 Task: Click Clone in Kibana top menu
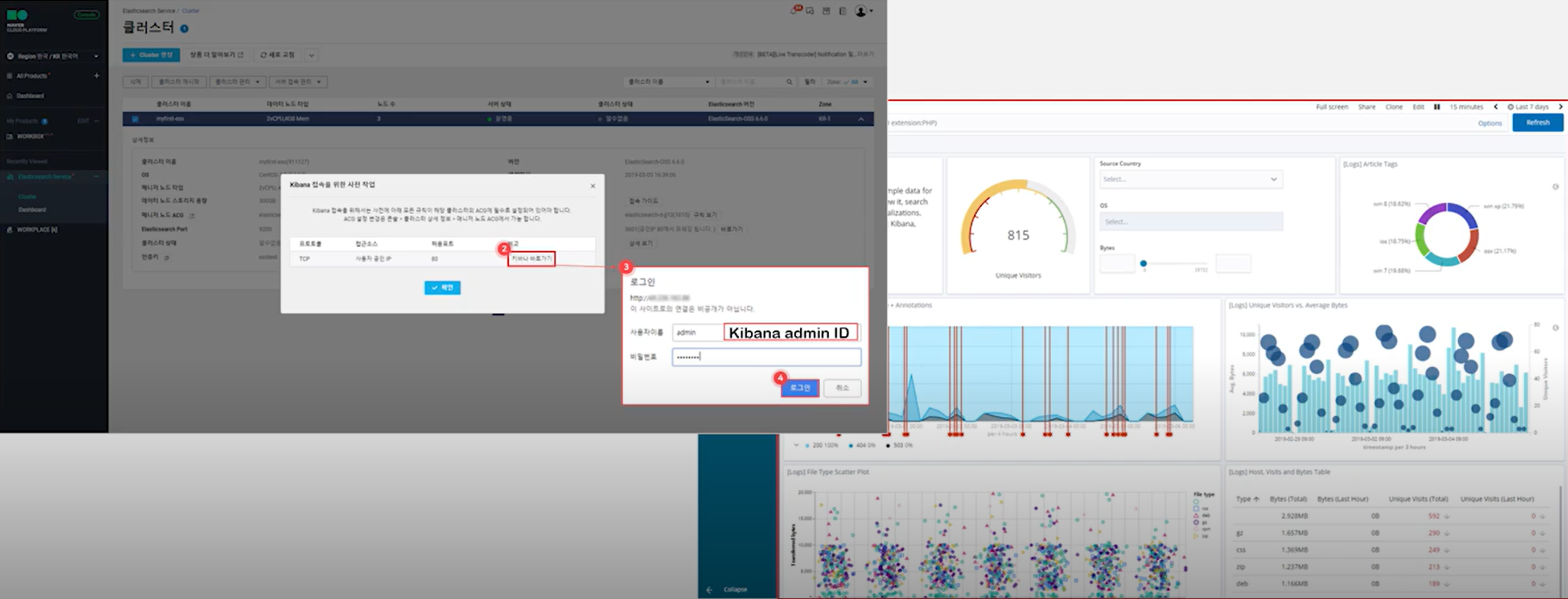coord(1394,106)
